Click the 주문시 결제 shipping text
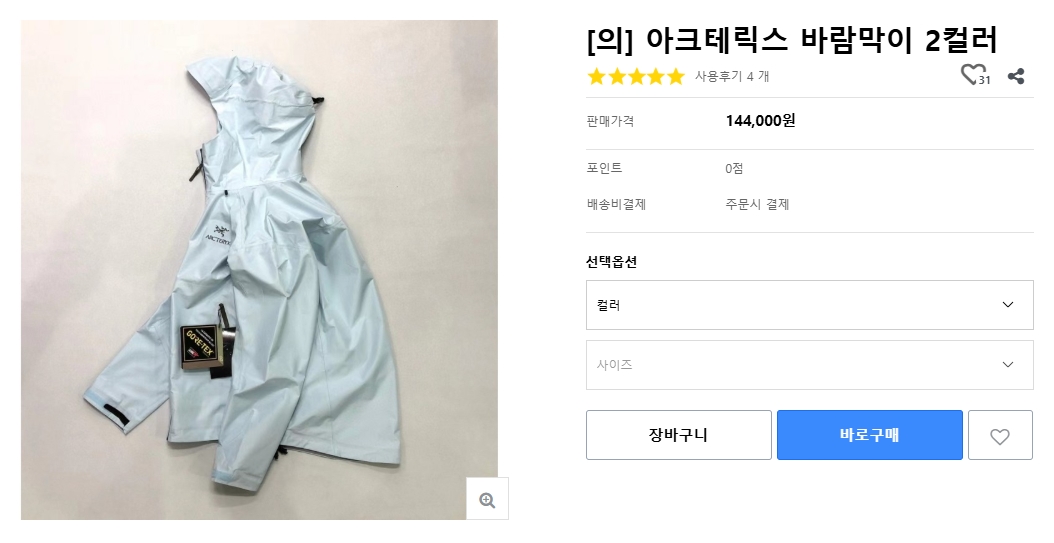 (757, 204)
